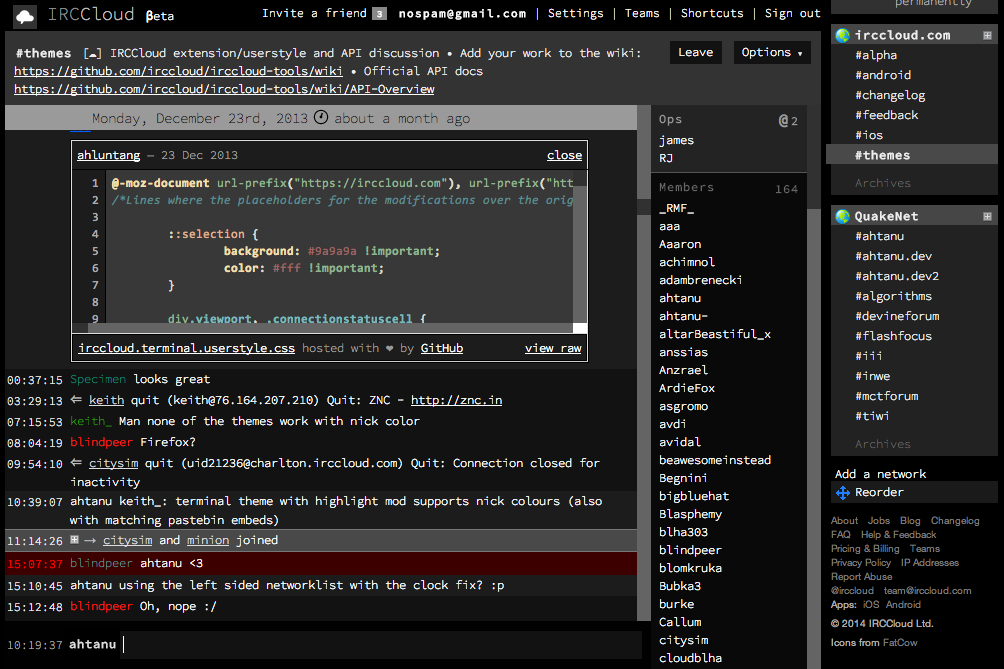Select Teams in the top bar

click(642, 13)
